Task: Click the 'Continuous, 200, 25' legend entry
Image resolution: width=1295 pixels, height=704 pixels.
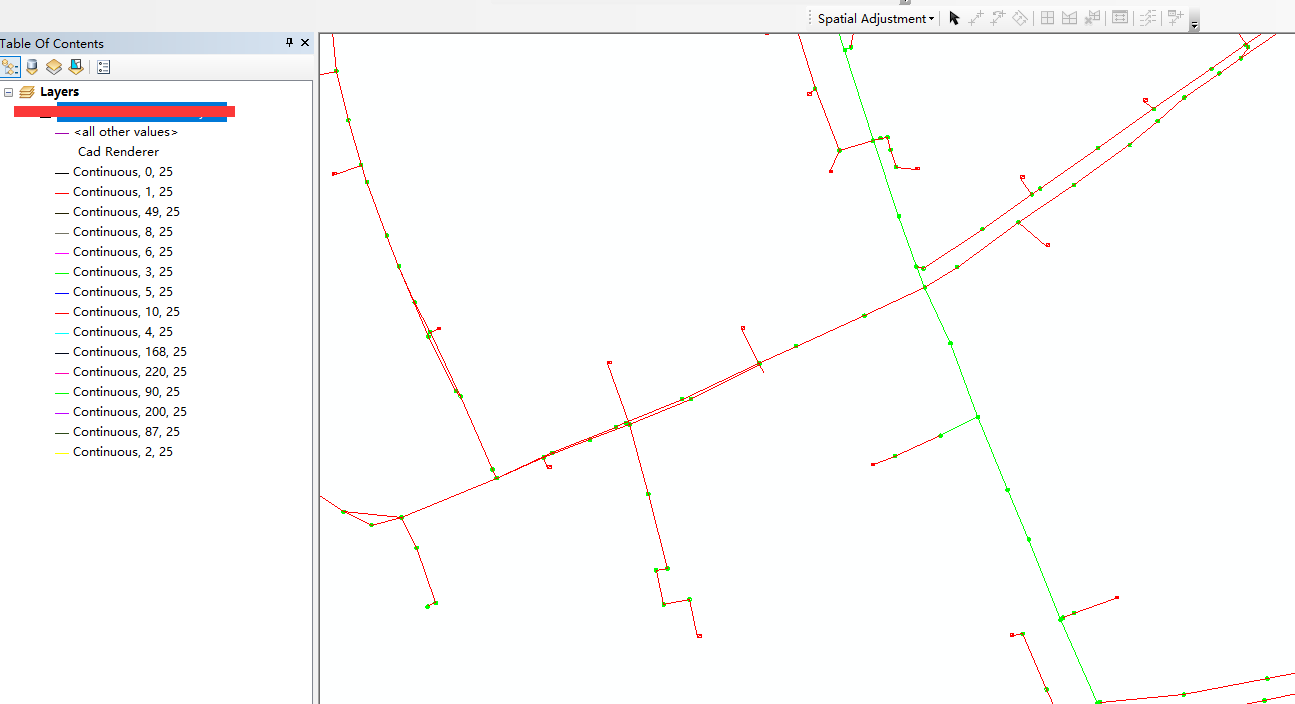Action: tap(130, 412)
